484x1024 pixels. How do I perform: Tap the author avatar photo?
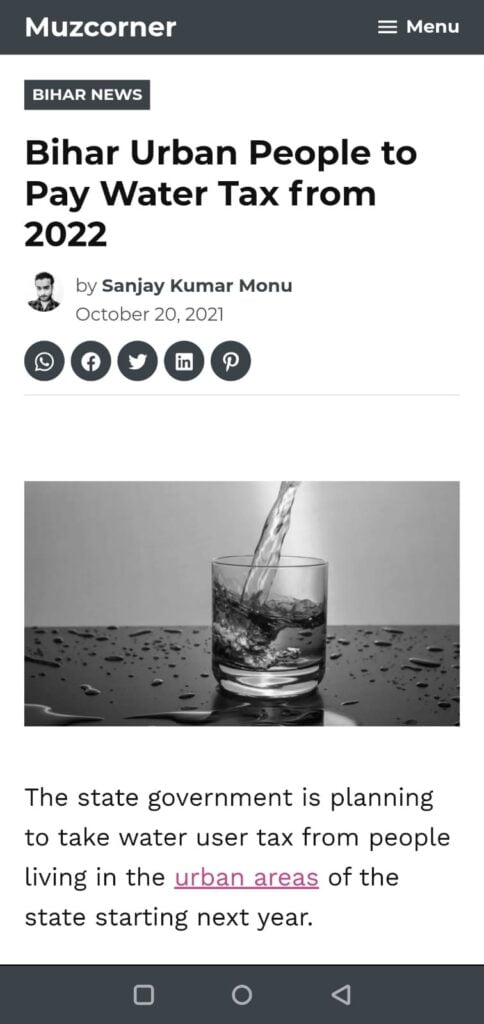44,291
